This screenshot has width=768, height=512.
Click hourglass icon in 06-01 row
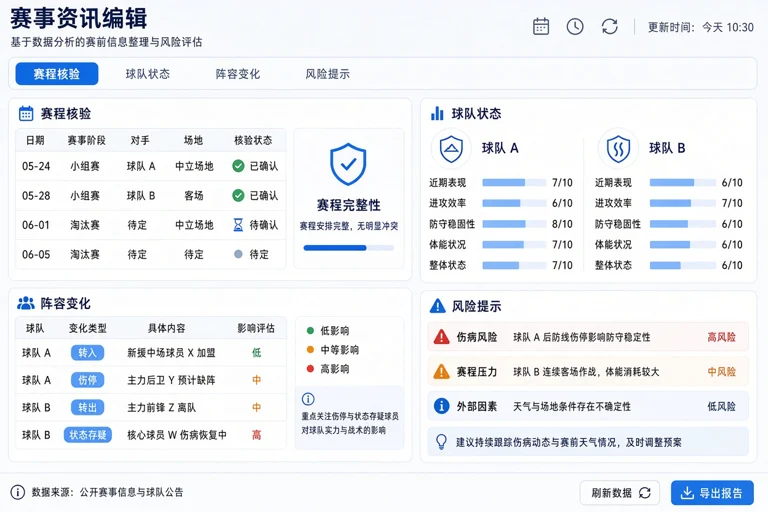click(x=238, y=225)
